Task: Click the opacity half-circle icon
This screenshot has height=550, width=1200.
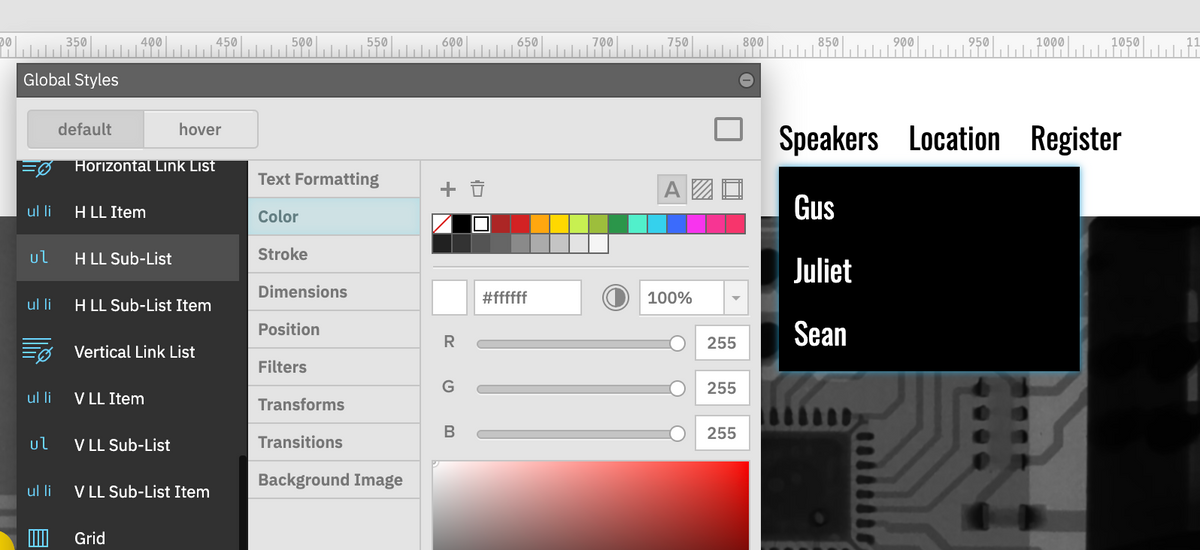Action: click(x=615, y=298)
